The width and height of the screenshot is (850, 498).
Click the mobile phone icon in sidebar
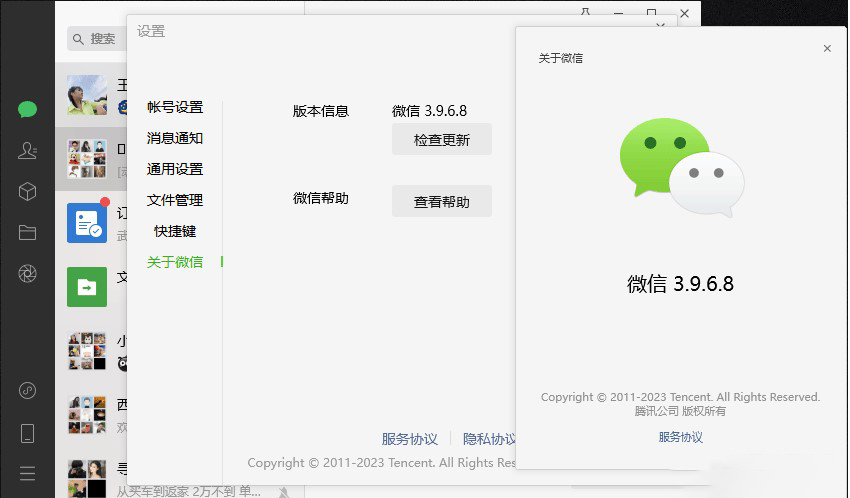(x=27, y=433)
